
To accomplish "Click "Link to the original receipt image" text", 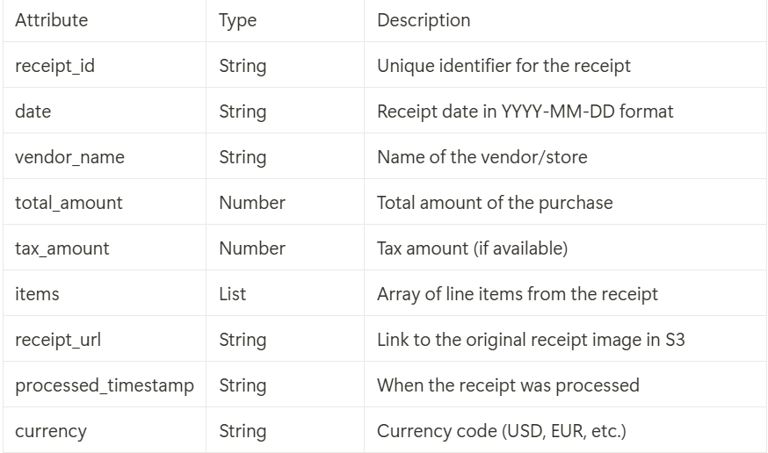I will [x=532, y=340].
